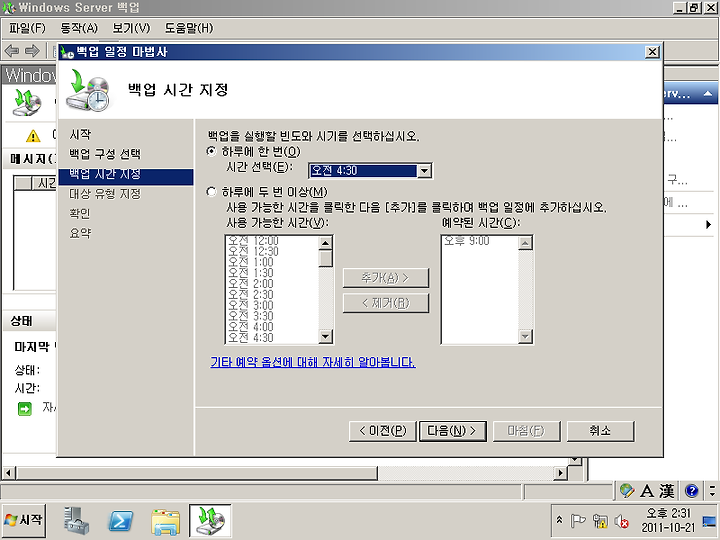Click the 다음(N) next button
The image size is (720, 540).
(x=453, y=431)
